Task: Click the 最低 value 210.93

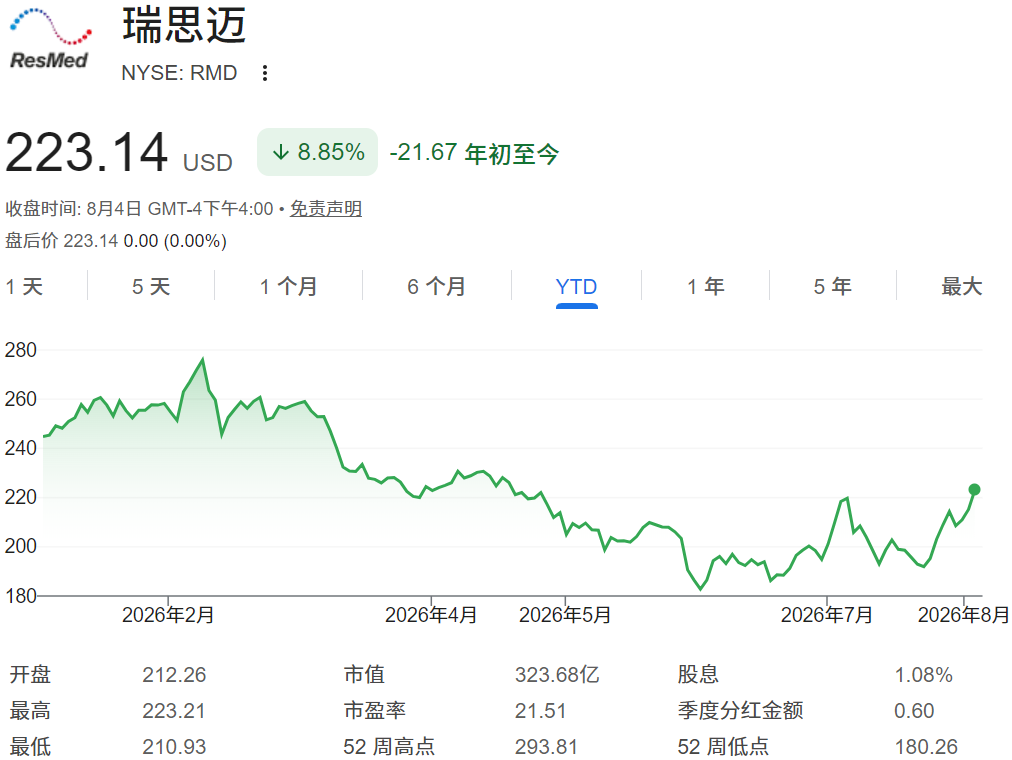Action: [x=174, y=747]
